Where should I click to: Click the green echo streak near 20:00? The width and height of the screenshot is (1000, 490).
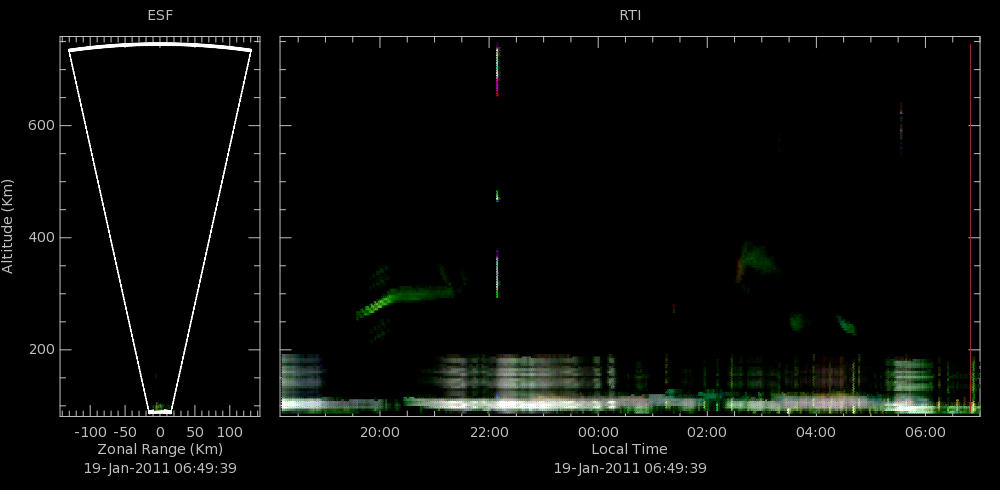[405, 299]
